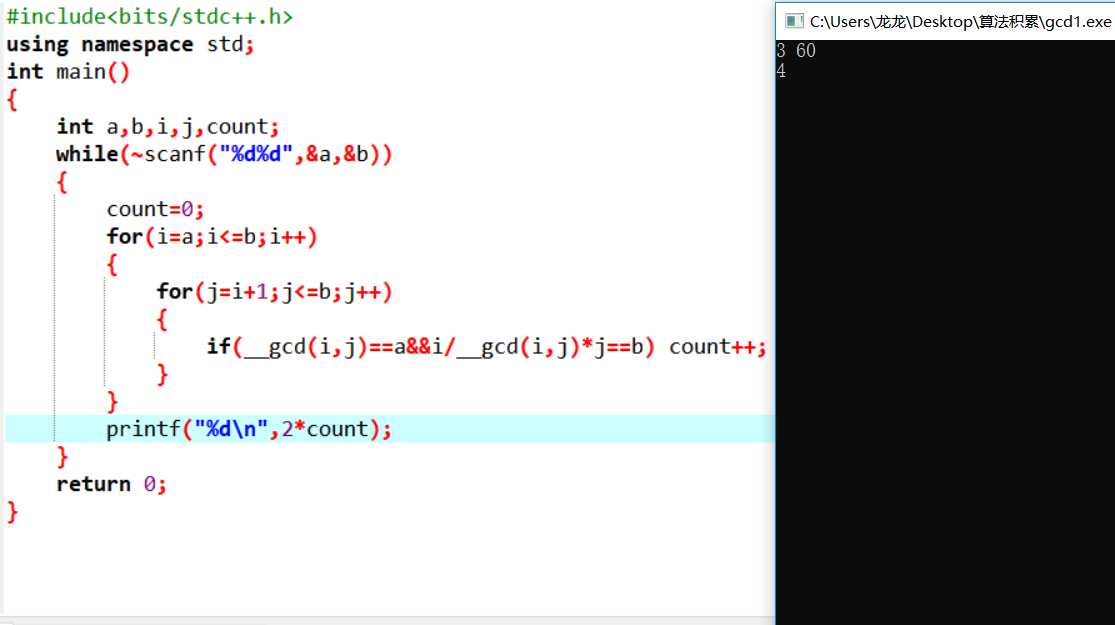Click the opening brace after main()
Image resolution: width=1115 pixels, height=625 pixels.
pyautogui.click(x=12, y=100)
